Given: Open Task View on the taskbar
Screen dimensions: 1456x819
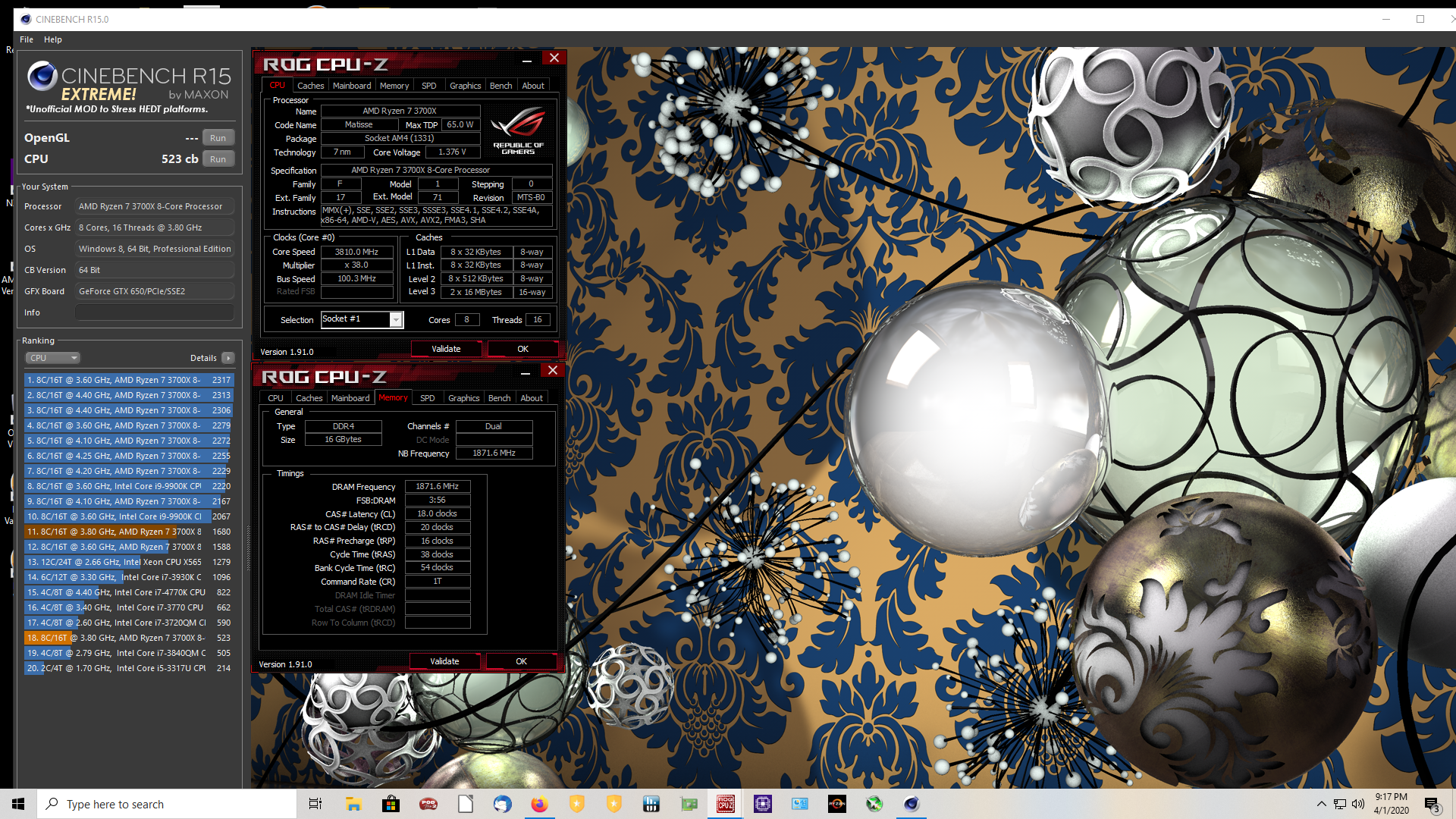Looking at the screenshot, I should point(315,804).
